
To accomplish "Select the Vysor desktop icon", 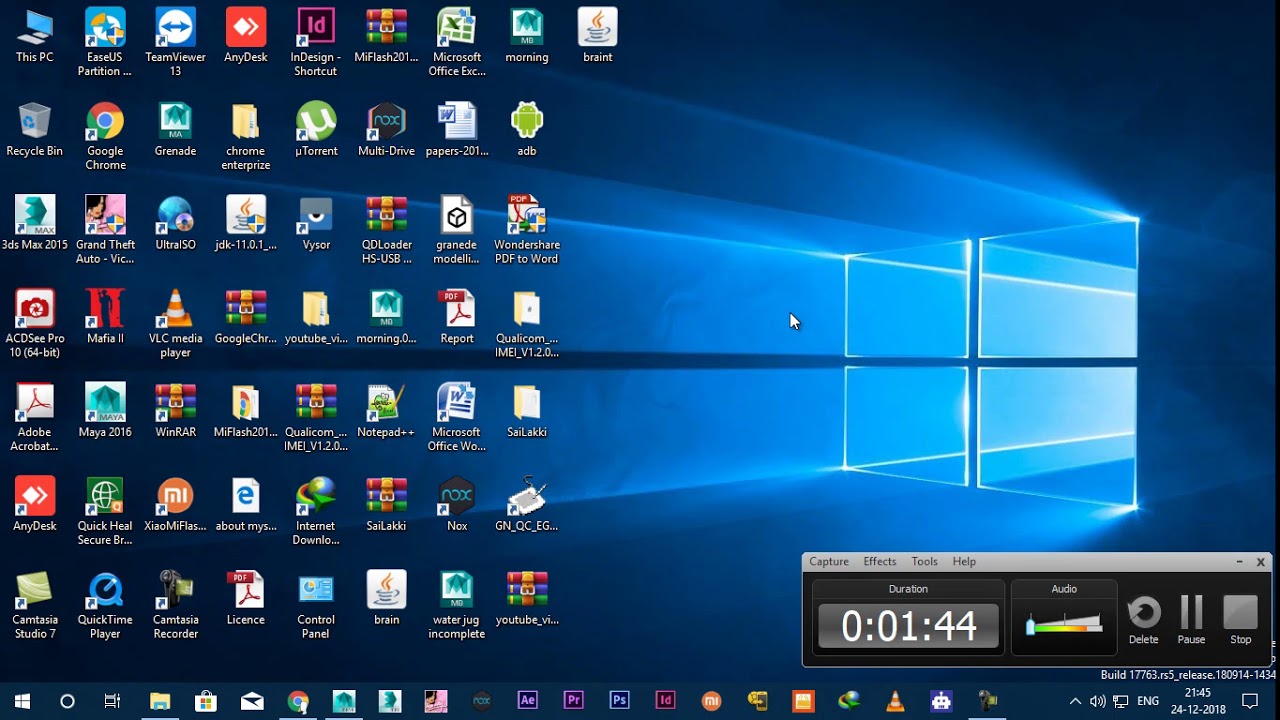I will pos(316,224).
